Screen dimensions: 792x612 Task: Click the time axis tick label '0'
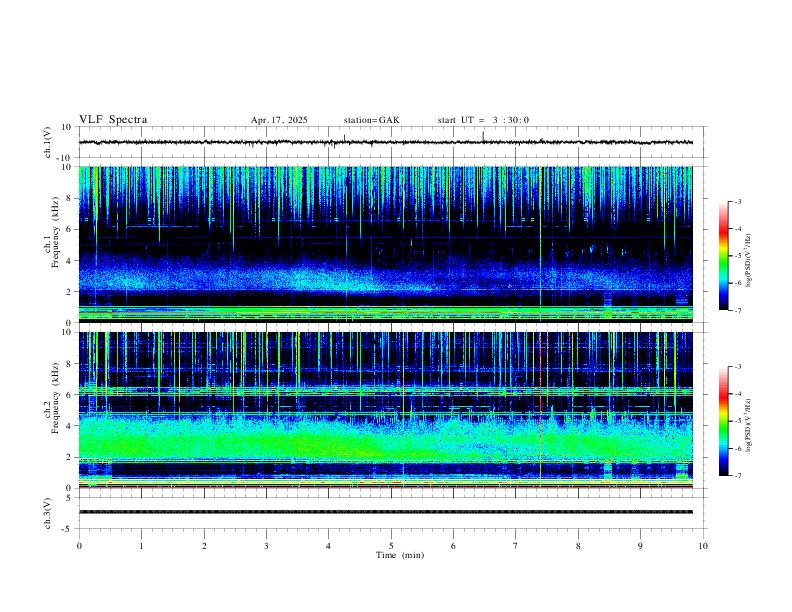(79, 546)
